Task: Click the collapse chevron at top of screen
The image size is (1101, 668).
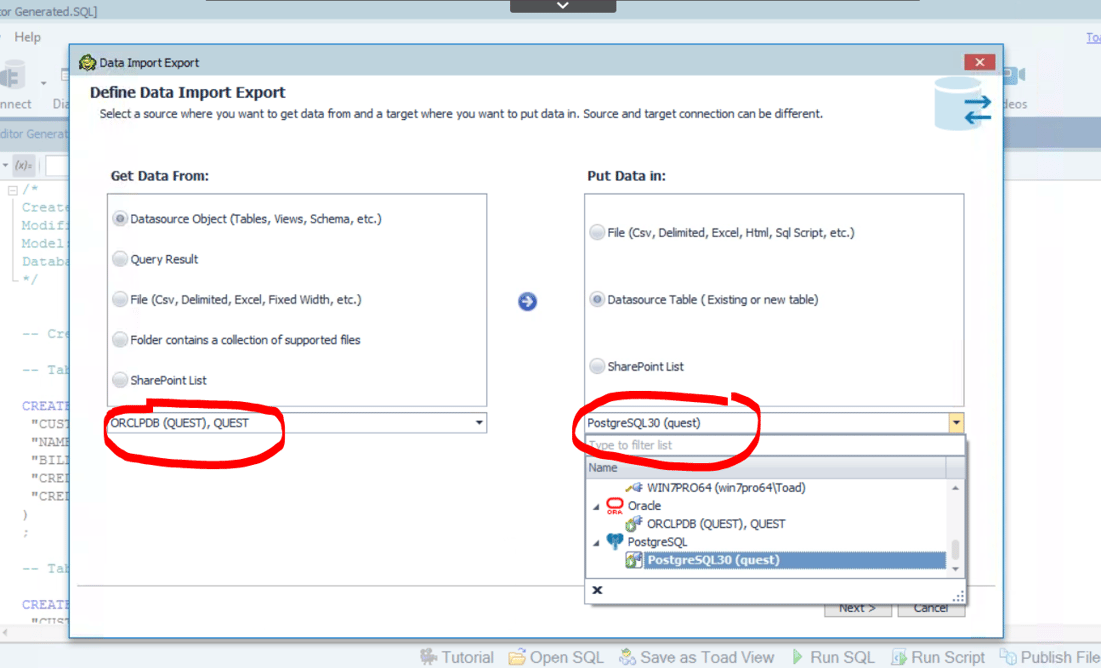Action: click(563, 6)
